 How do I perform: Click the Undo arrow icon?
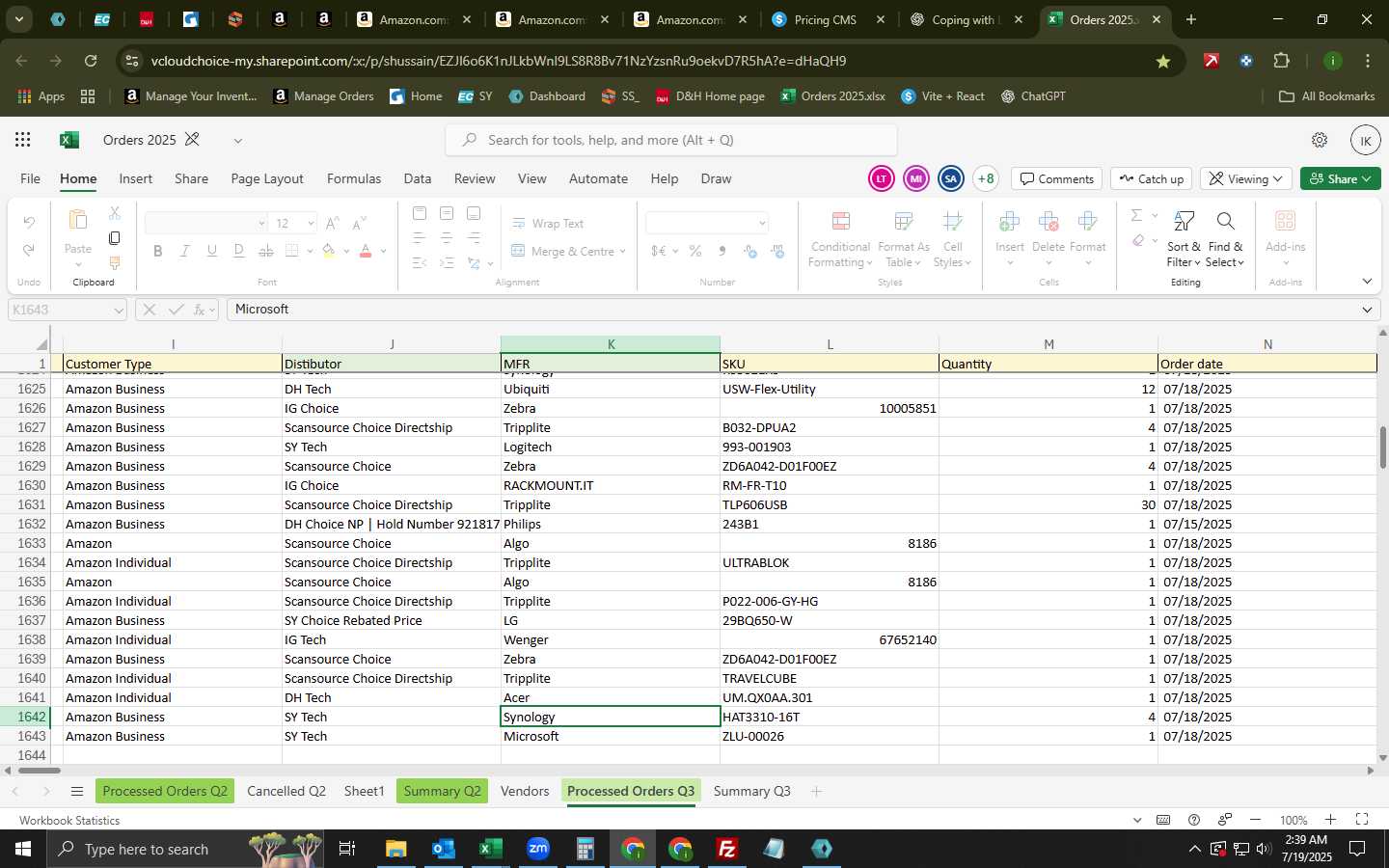[29, 223]
